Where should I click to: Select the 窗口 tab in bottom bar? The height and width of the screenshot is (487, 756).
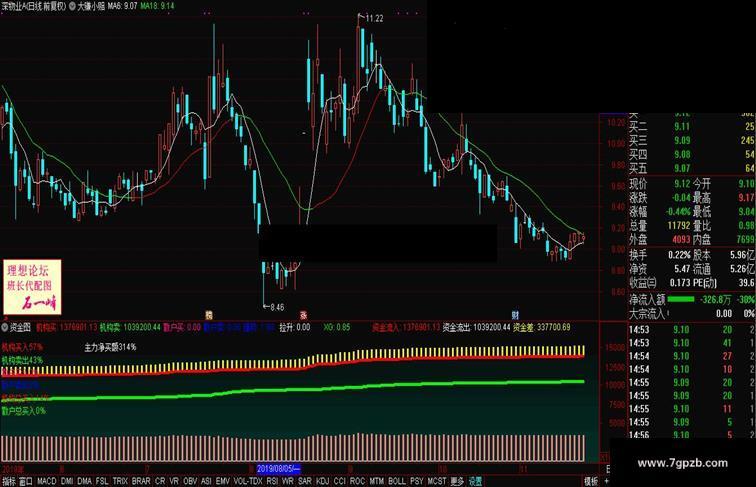(26, 481)
